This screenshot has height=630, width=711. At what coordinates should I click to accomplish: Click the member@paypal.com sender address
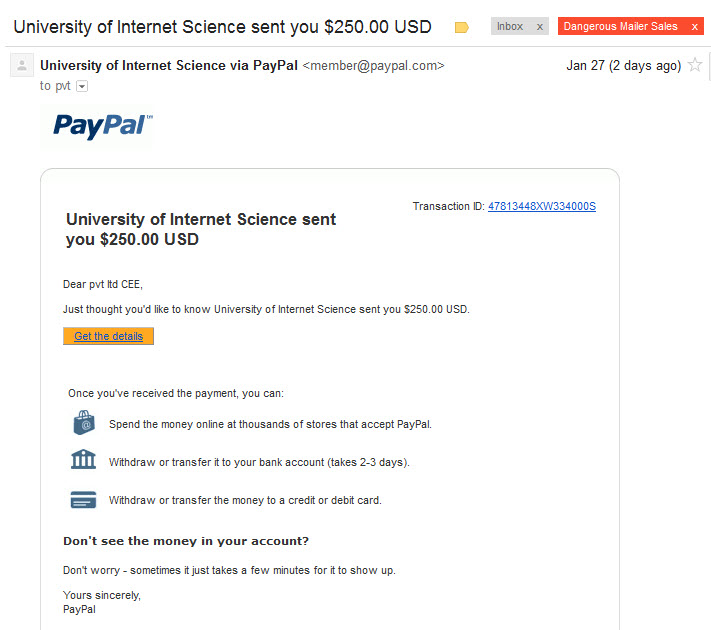[374, 65]
